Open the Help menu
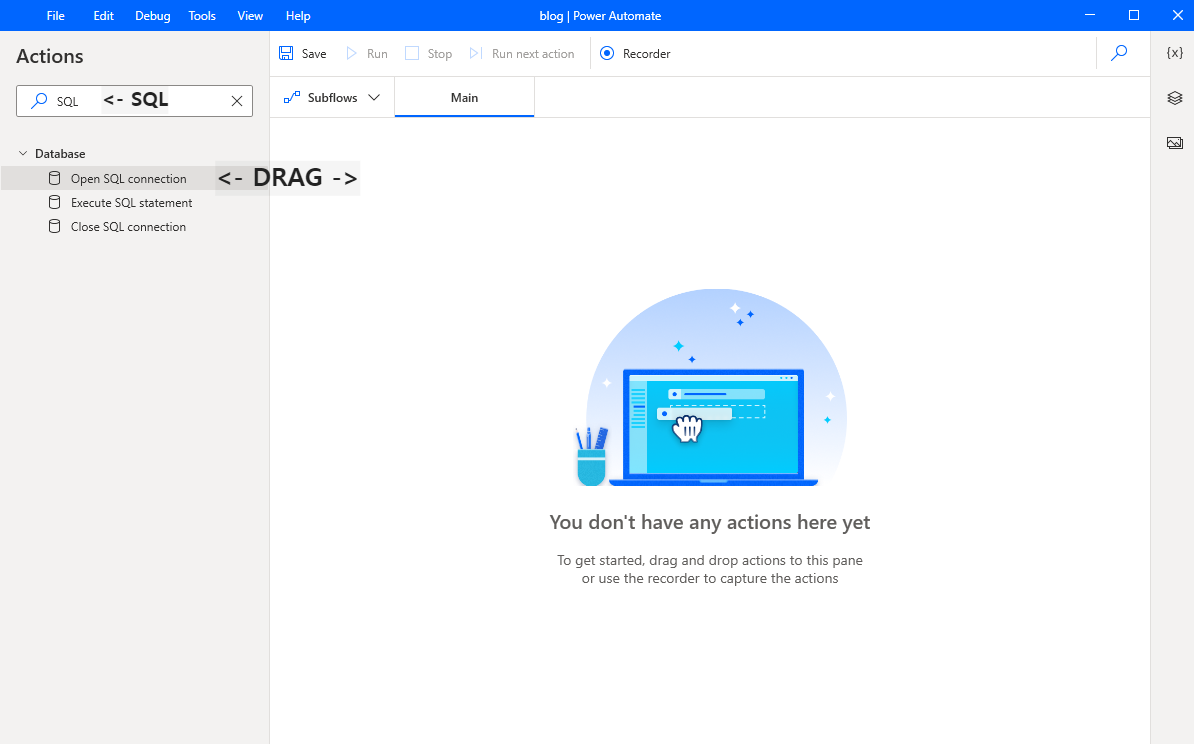 click(298, 15)
